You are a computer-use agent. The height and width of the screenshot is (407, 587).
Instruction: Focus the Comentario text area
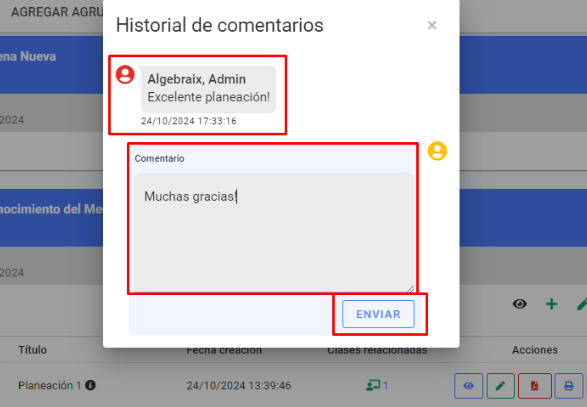click(x=274, y=232)
